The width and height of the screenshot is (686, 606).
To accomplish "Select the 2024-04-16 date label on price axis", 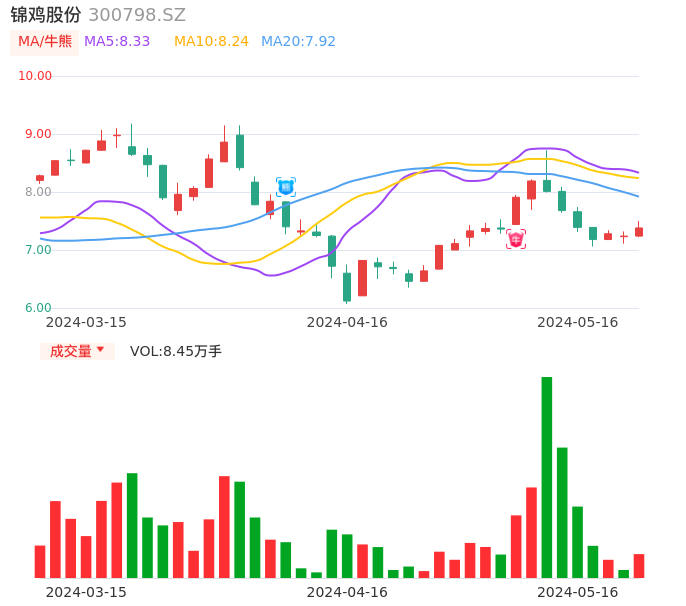I will 346,322.
